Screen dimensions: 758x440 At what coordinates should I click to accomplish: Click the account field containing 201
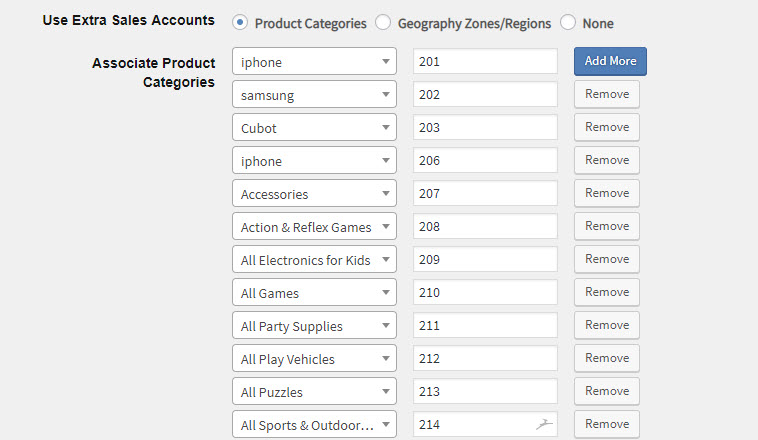click(x=485, y=61)
